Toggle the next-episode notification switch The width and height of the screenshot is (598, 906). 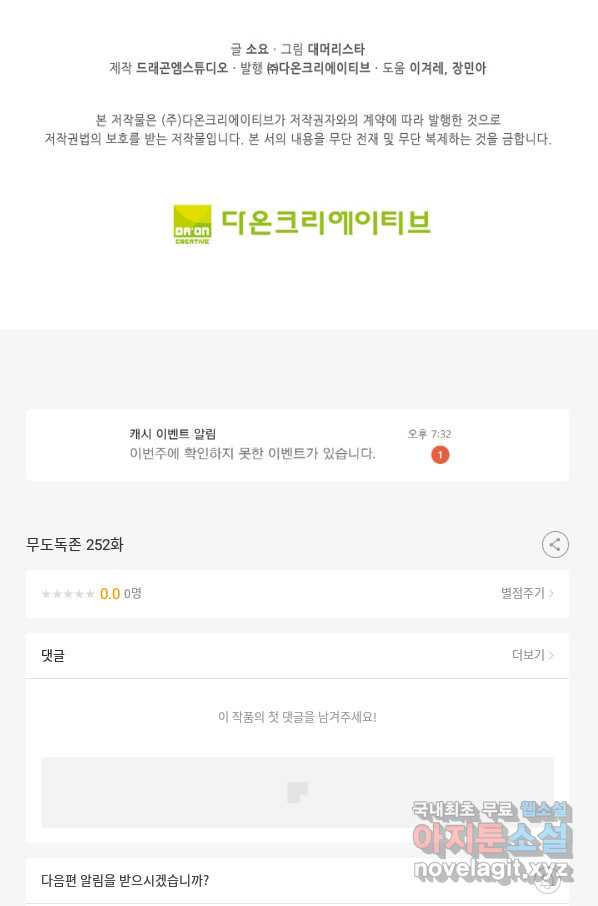(x=546, y=881)
